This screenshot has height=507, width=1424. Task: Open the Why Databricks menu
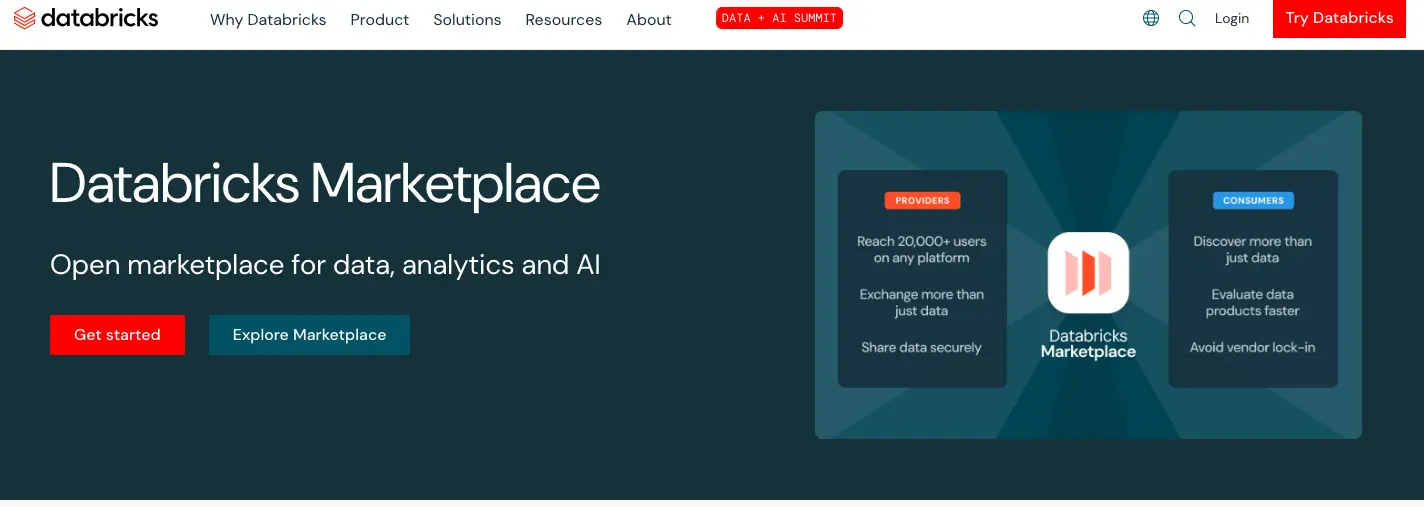[268, 20]
